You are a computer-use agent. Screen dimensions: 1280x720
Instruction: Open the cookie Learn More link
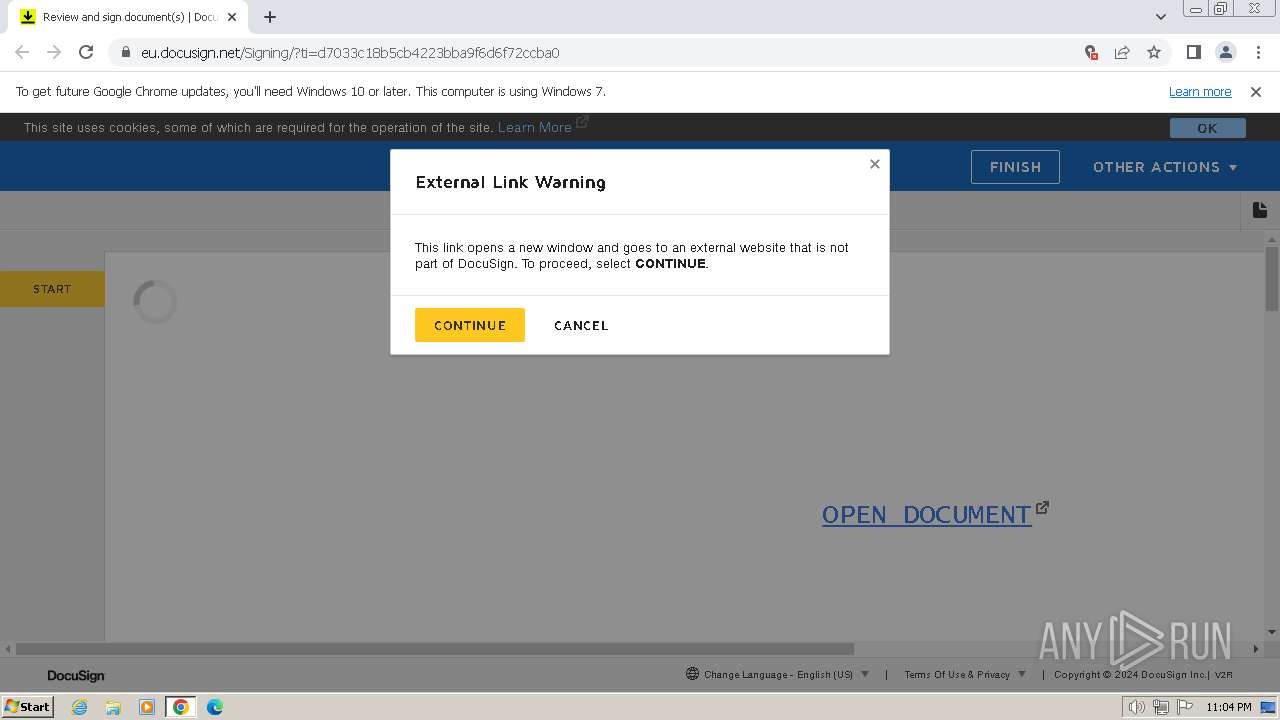(x=535, y=127)
